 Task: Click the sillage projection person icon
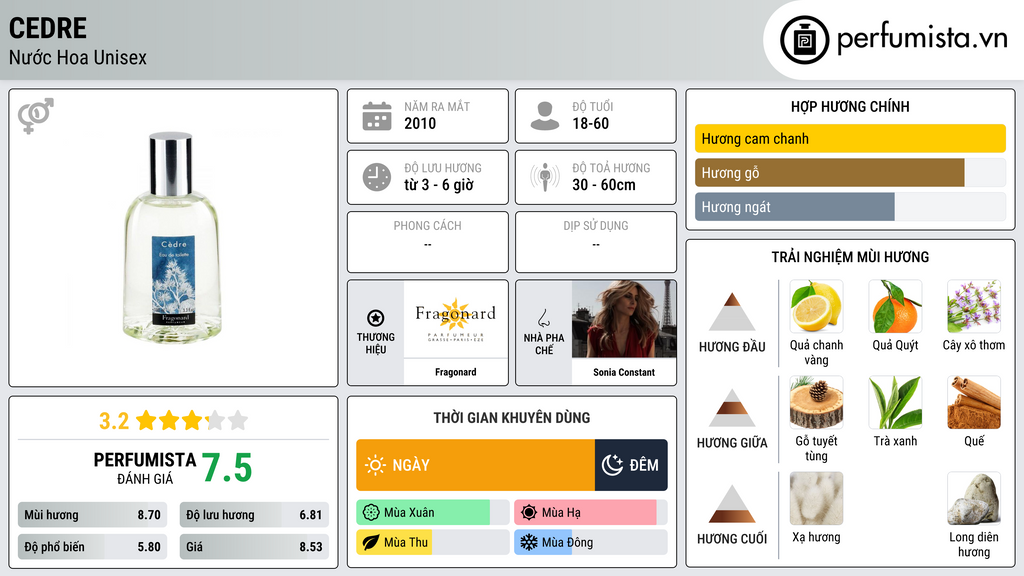[x=545, y=177]
